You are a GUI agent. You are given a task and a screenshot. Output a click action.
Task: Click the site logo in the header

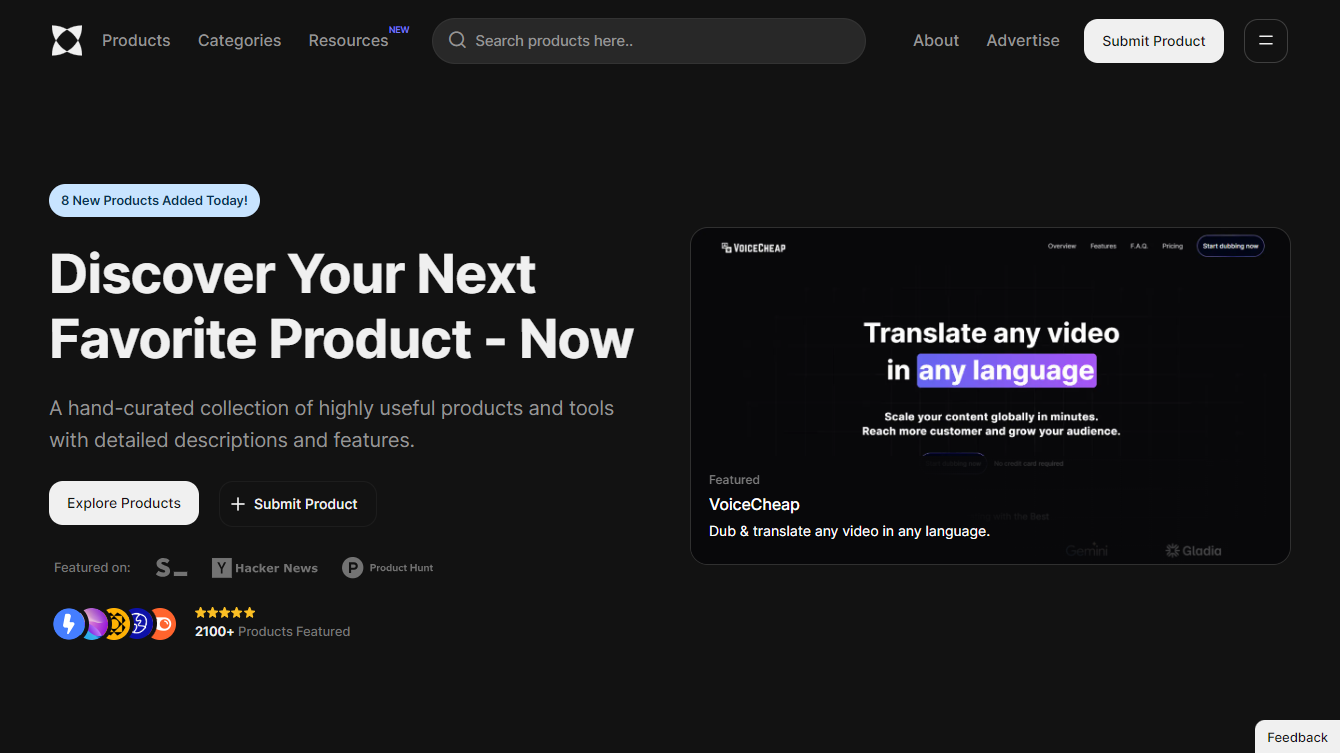pyautogui.click(x=67, y=40)
